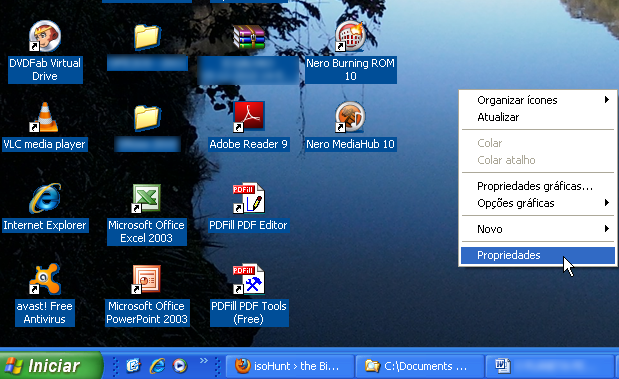Select the Nero Burning ROM 10 icon
The height and width of the screenshot is (379, 619).
tap(350, 36)
